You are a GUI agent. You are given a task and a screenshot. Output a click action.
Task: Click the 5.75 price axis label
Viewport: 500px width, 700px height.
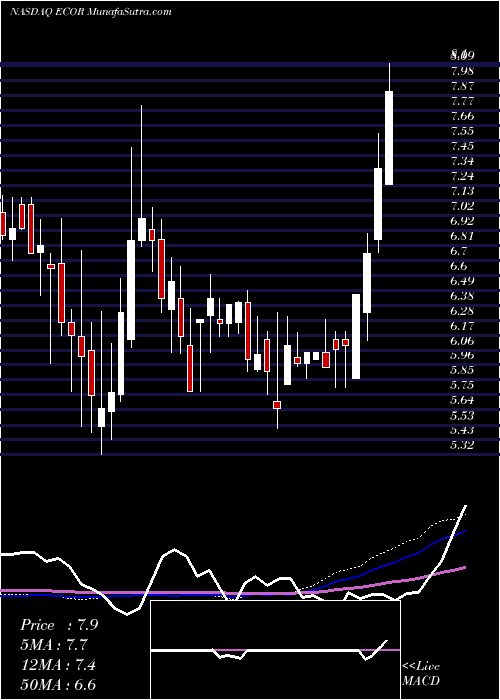[462, 385]
